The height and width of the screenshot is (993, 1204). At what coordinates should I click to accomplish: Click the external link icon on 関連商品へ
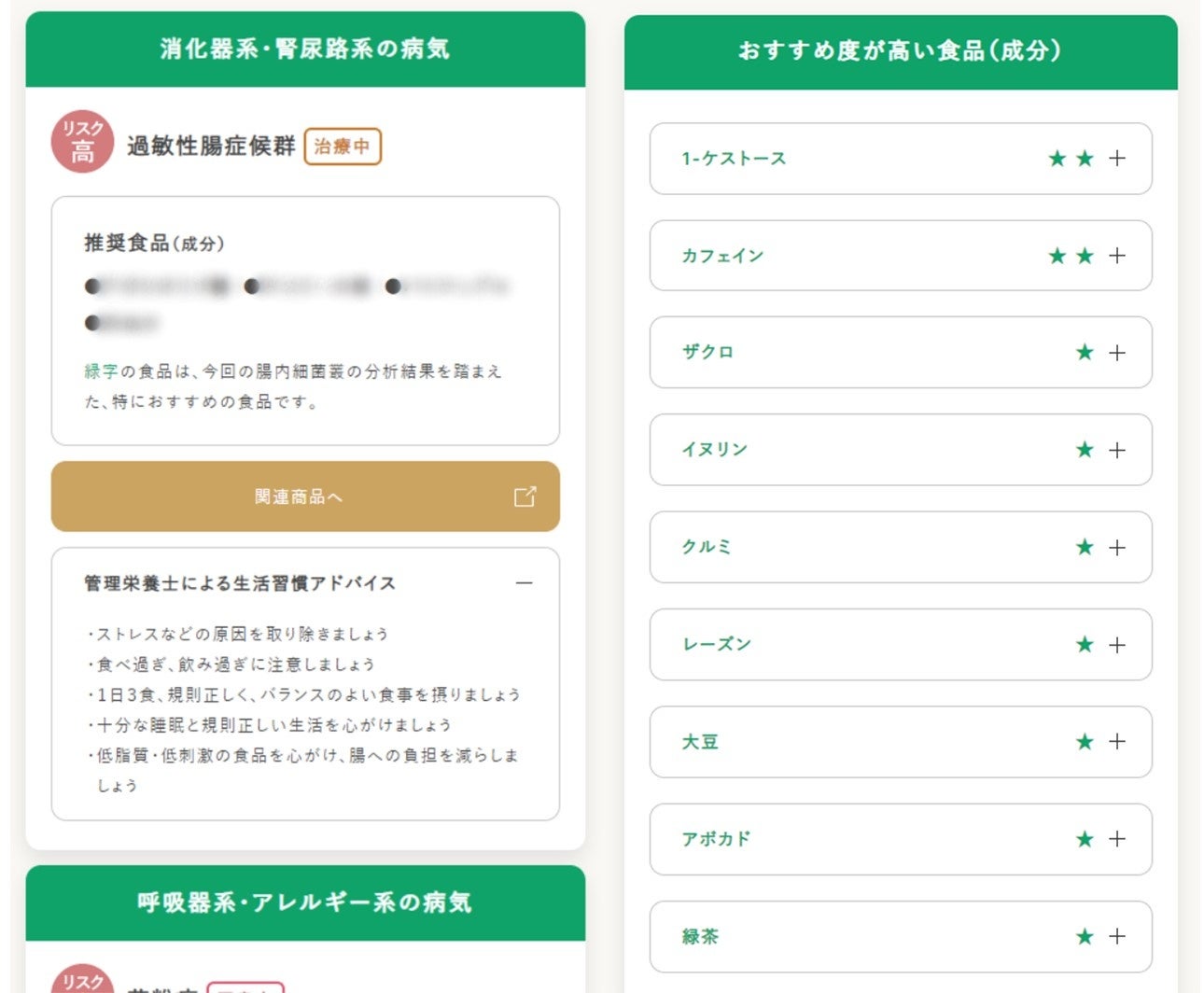525,496
